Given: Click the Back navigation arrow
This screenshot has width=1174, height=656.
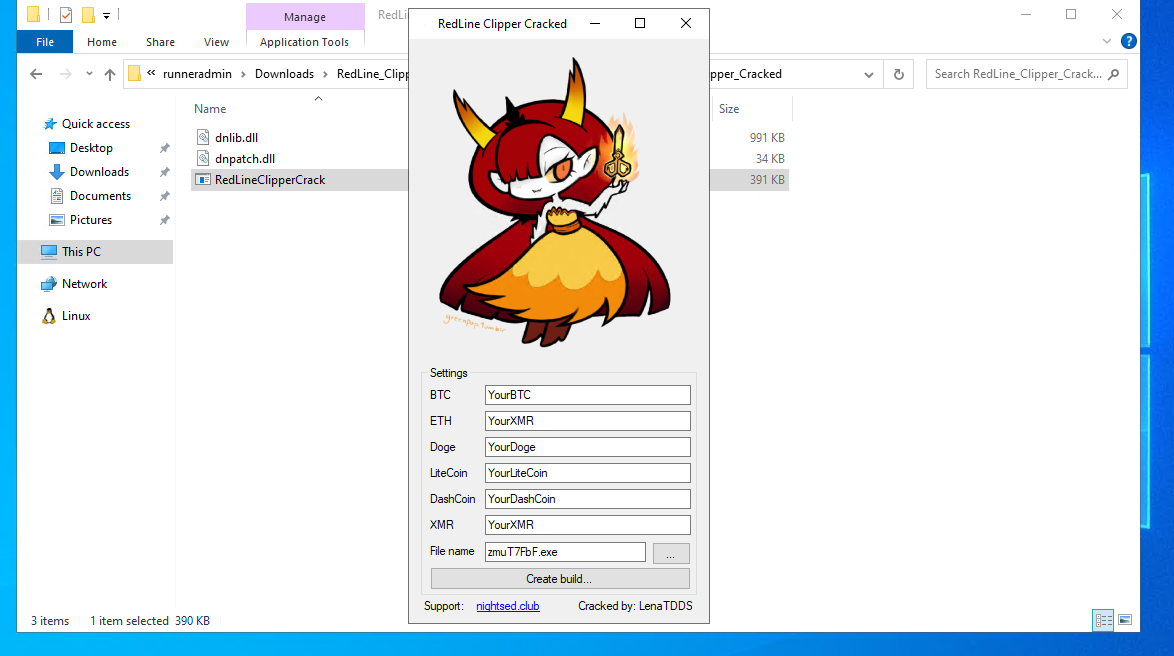Looking at the screenshot, I should point(36,74).
